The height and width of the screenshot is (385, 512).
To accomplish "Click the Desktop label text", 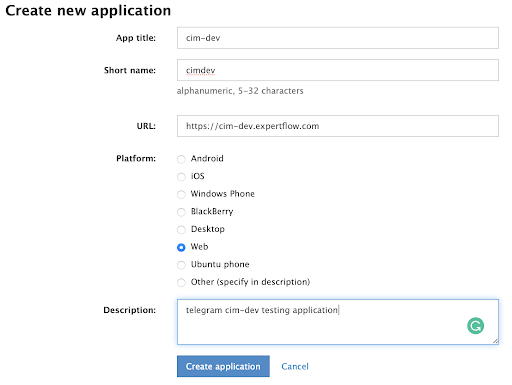I will click(208, 229).
